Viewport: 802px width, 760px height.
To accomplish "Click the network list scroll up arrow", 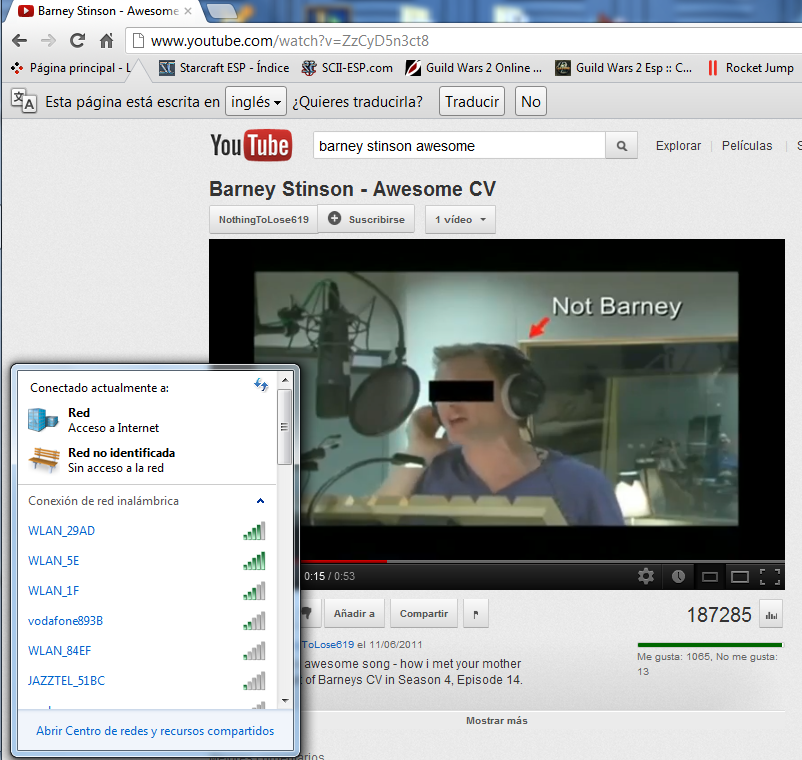I will click(285, 380).
